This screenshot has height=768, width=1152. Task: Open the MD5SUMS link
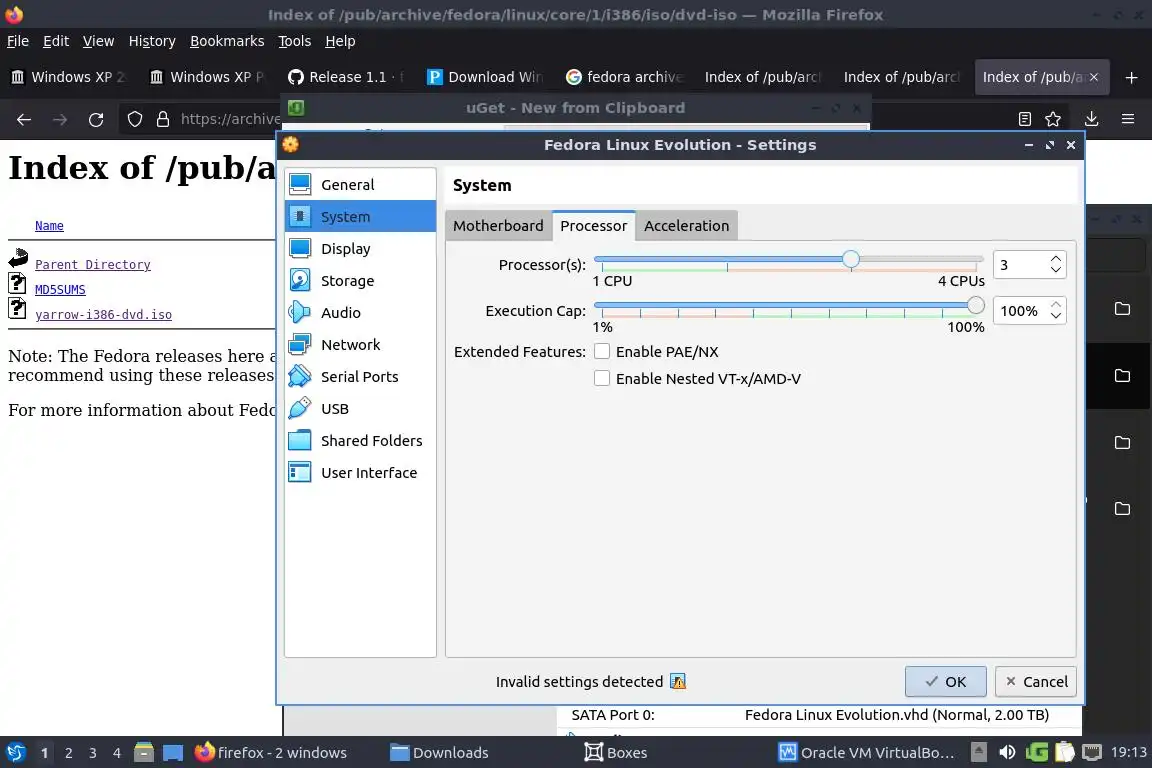(x=60, y=290)
